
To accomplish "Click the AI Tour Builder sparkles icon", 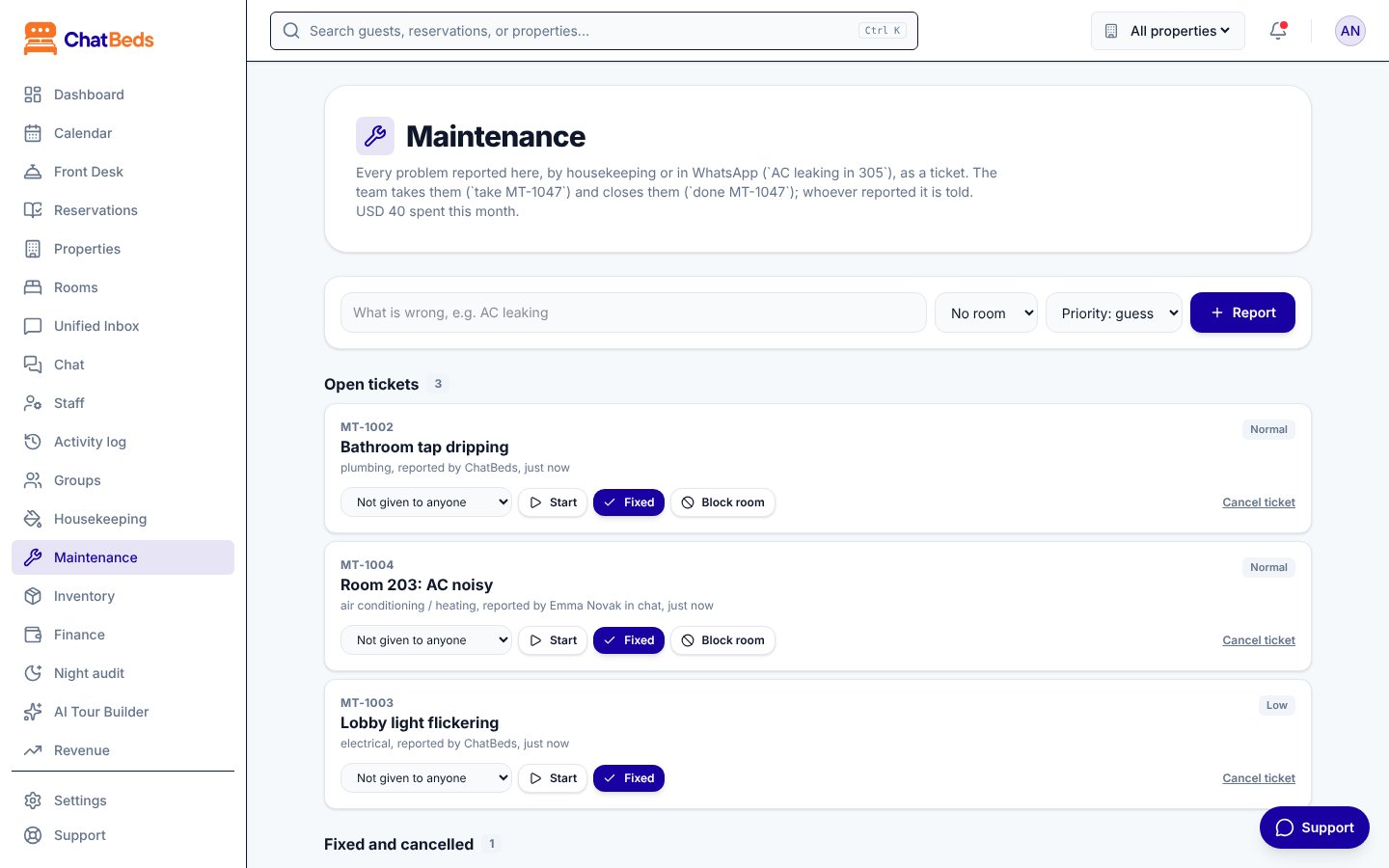I will (x=33, y=712).
